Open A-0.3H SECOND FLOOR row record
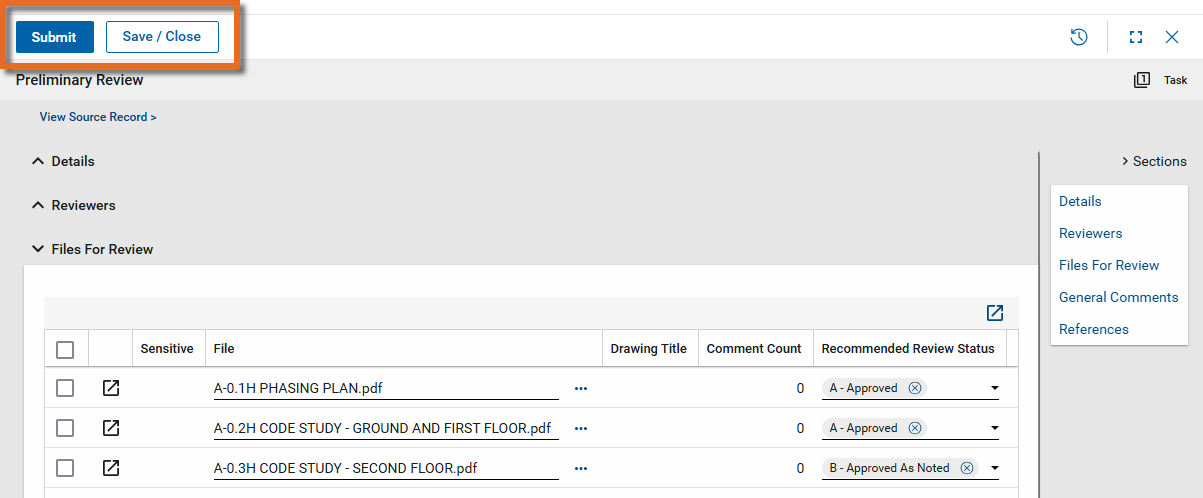Viewport: 1203px width, 498px height. [x=111, y=468]
